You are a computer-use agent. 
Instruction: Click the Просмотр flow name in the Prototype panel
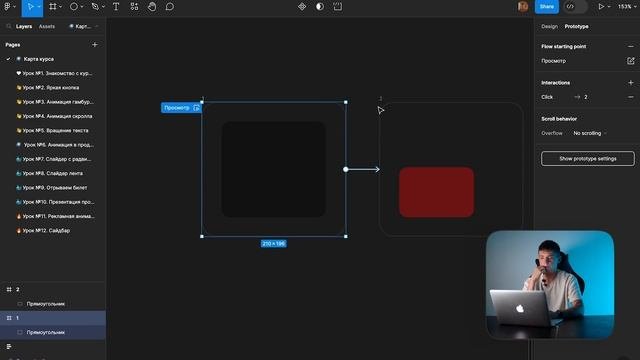tap(553, 61)
